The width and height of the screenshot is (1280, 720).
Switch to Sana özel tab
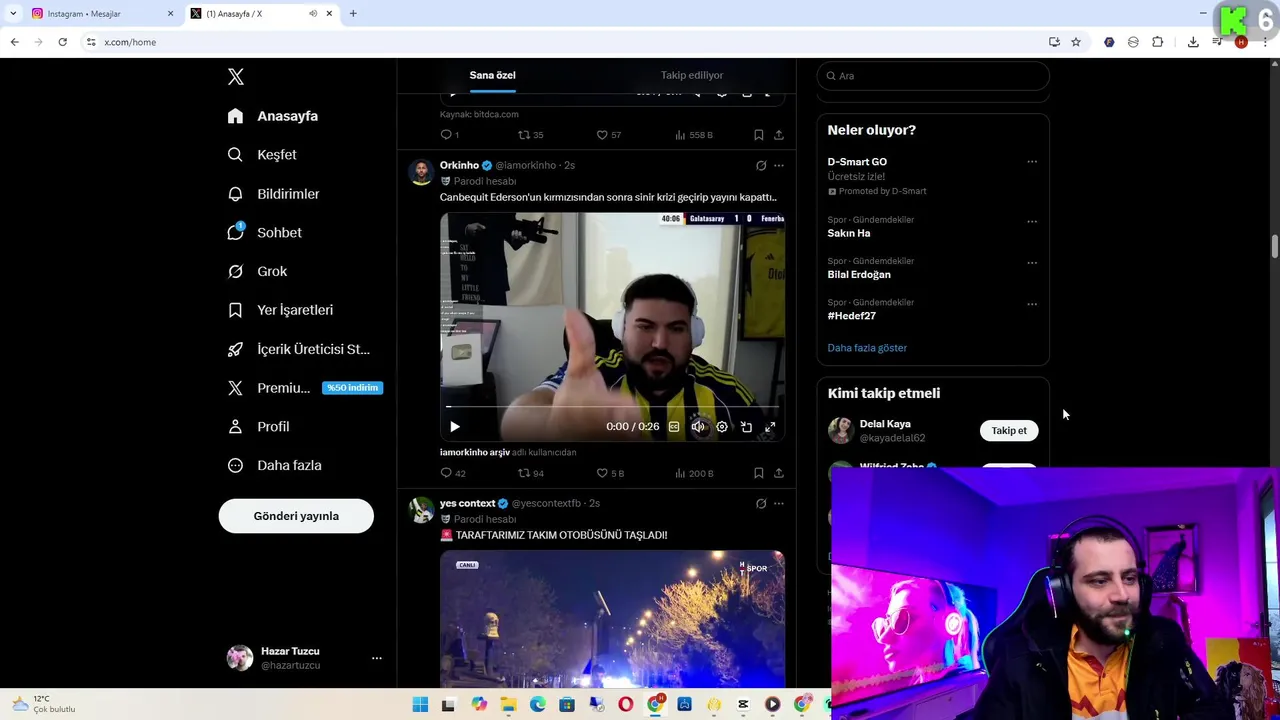[493, 75]
